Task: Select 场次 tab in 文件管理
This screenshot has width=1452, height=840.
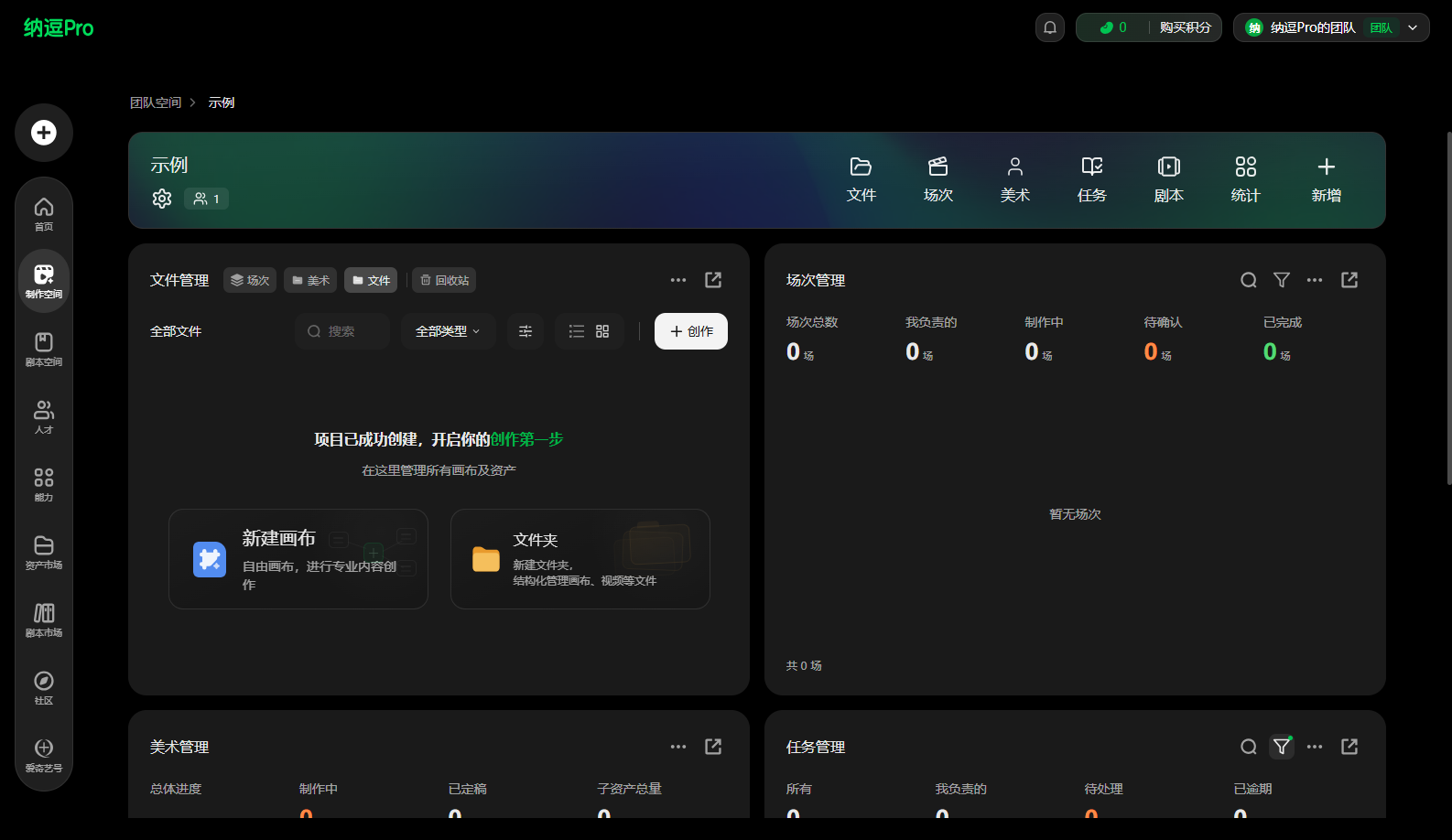Action: click(x=250, y=280)
